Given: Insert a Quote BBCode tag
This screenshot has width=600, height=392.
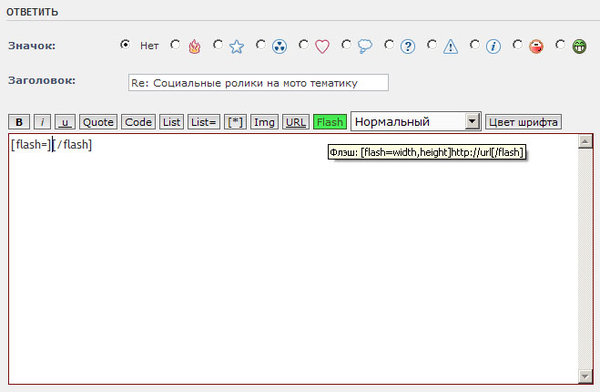Looking at the screenshot, I should coord(98,122).
